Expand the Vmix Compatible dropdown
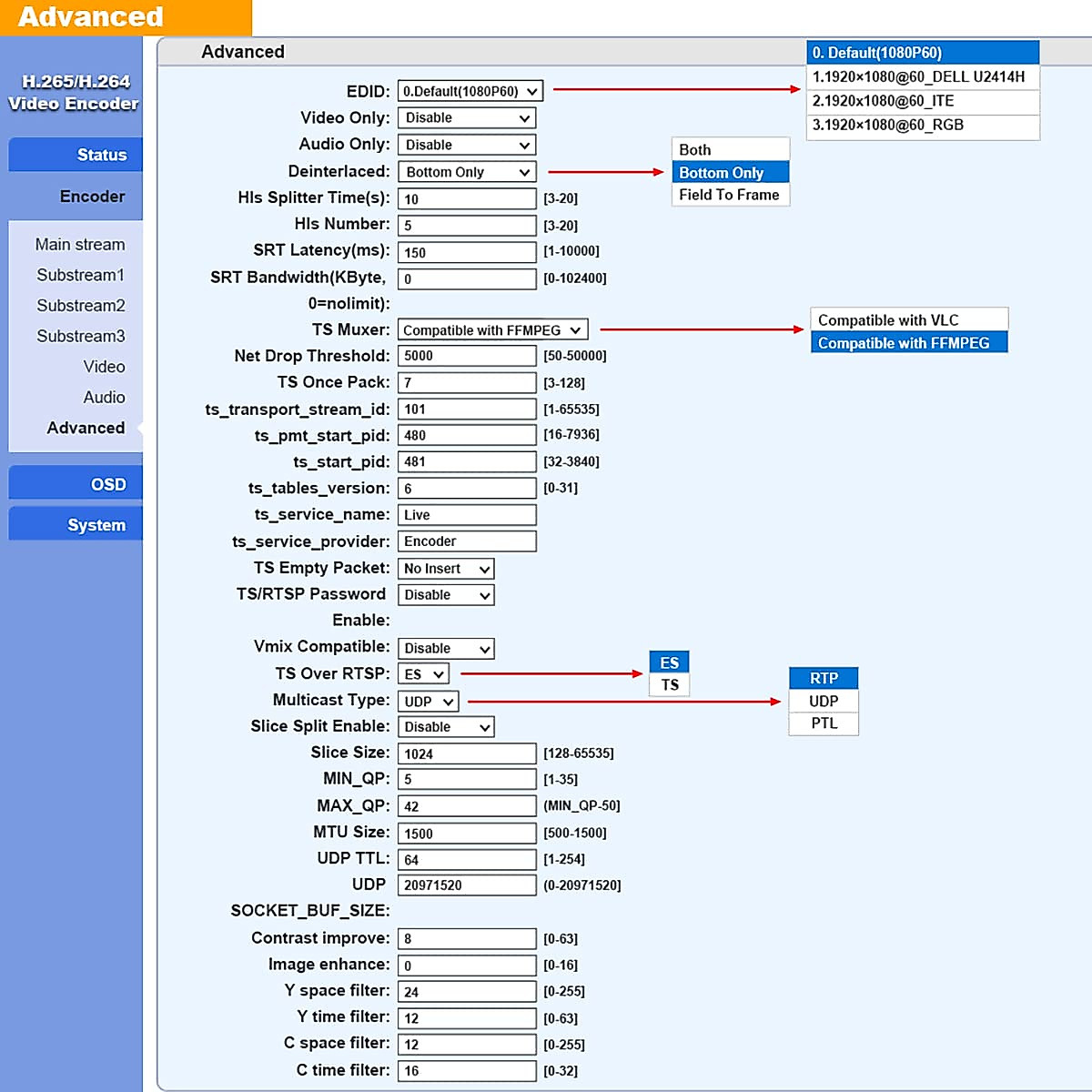Viewport: 1092px width, 1092px height. point(447,649)
